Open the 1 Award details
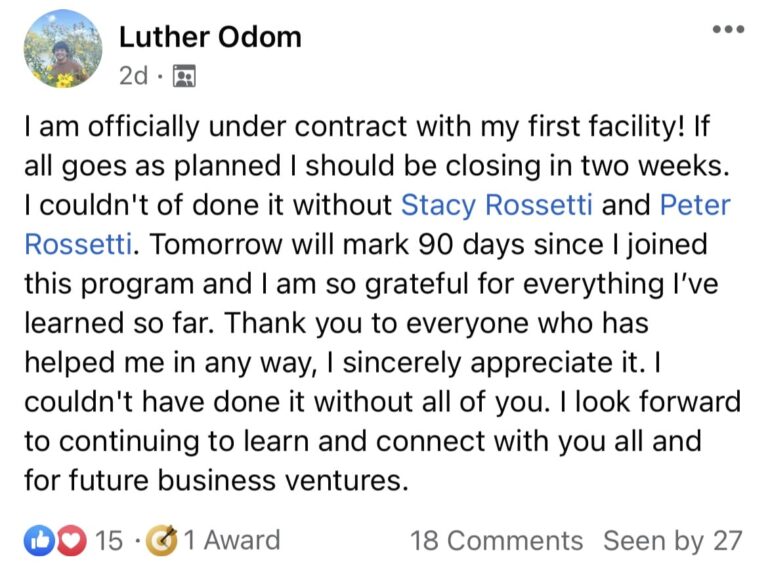 pyautogui.click(x=230, y=541)
